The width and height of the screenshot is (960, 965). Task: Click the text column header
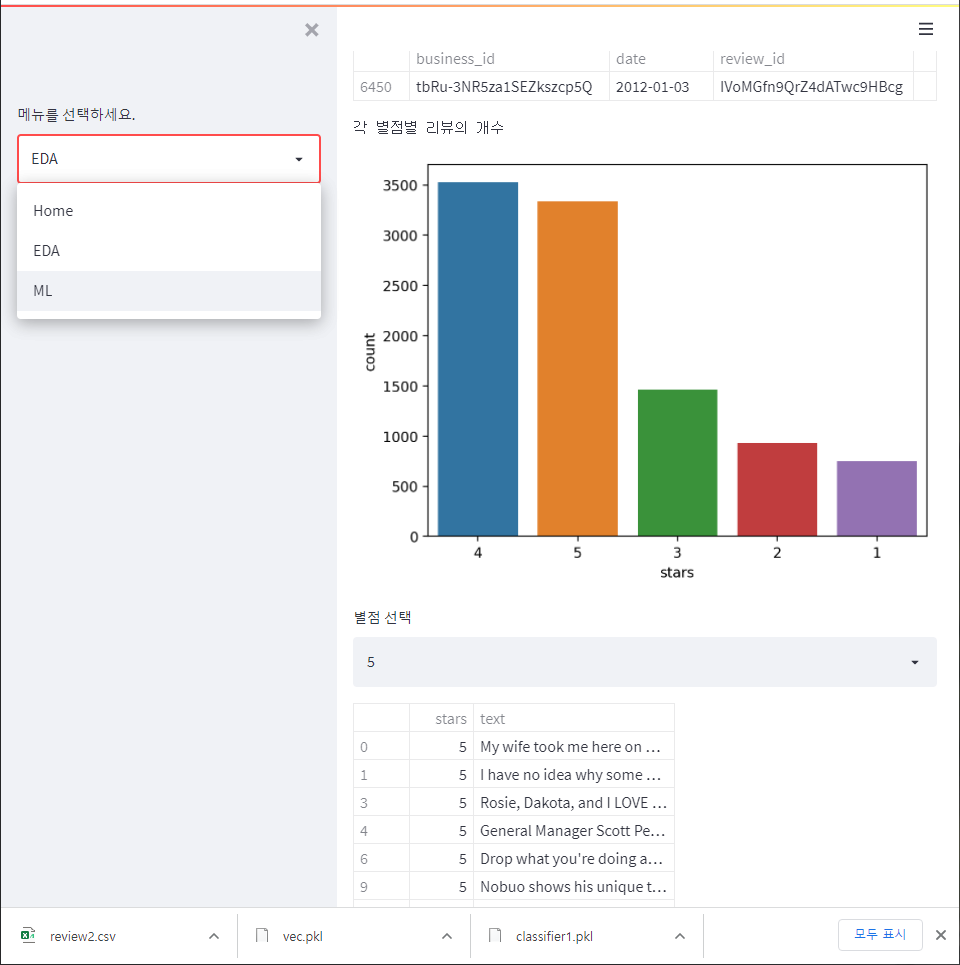click(574, 718)
